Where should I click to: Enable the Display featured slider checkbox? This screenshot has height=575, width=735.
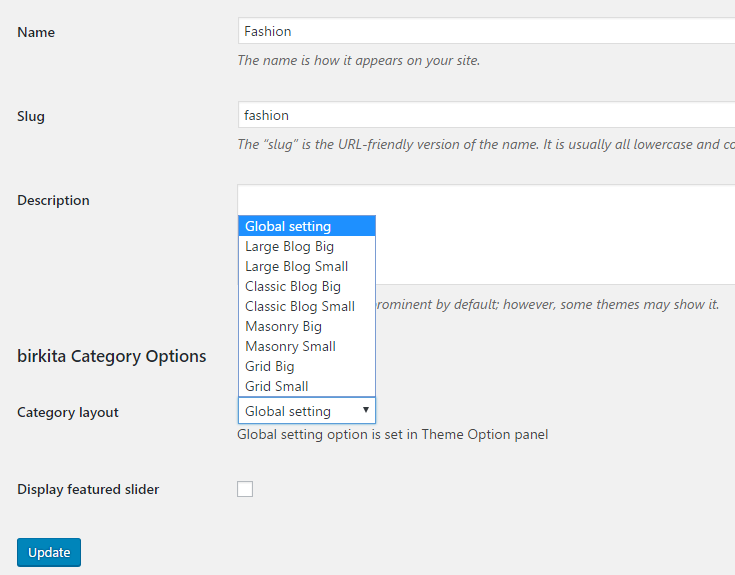245,489
